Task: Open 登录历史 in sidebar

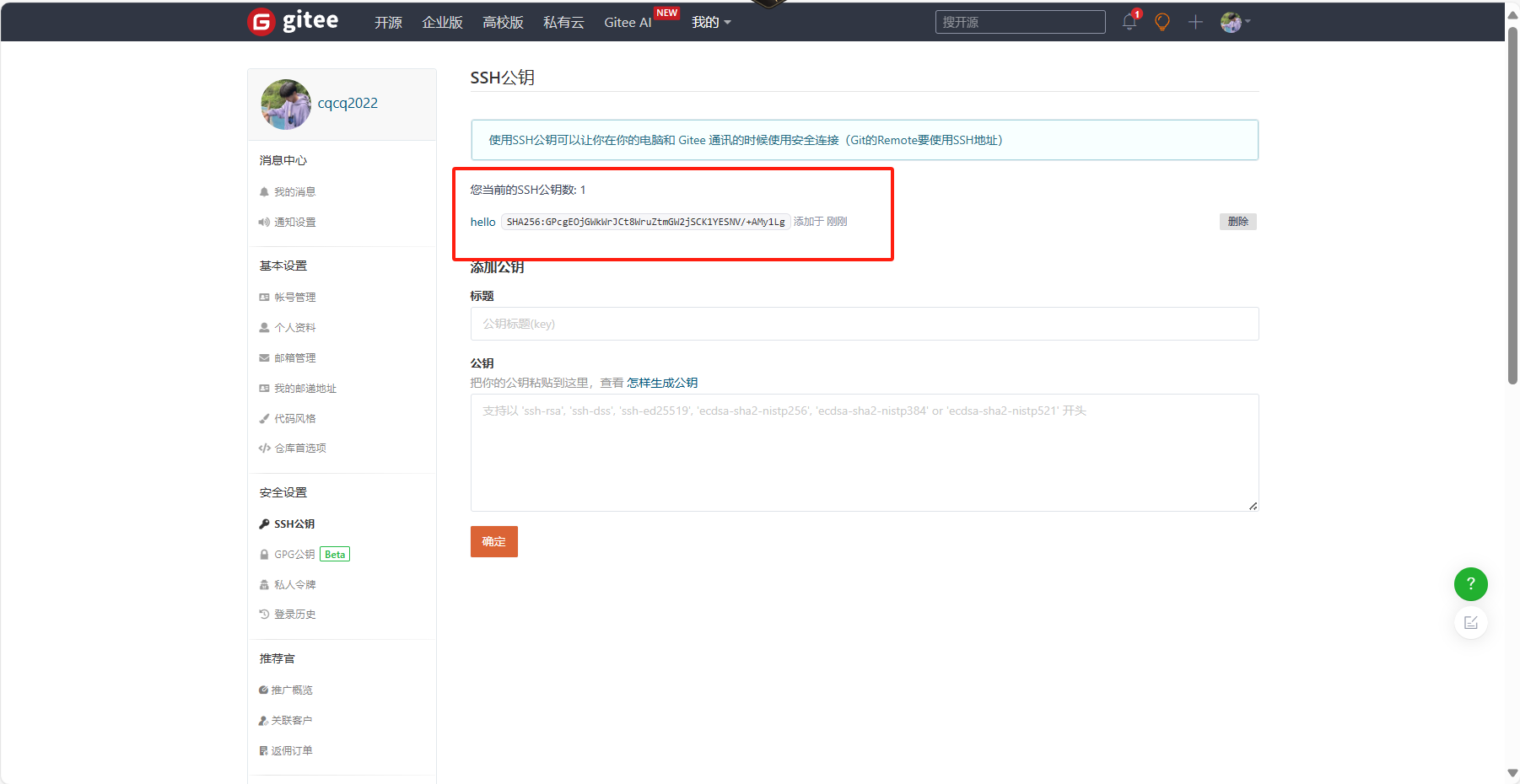Action: (x=295, y=615)
